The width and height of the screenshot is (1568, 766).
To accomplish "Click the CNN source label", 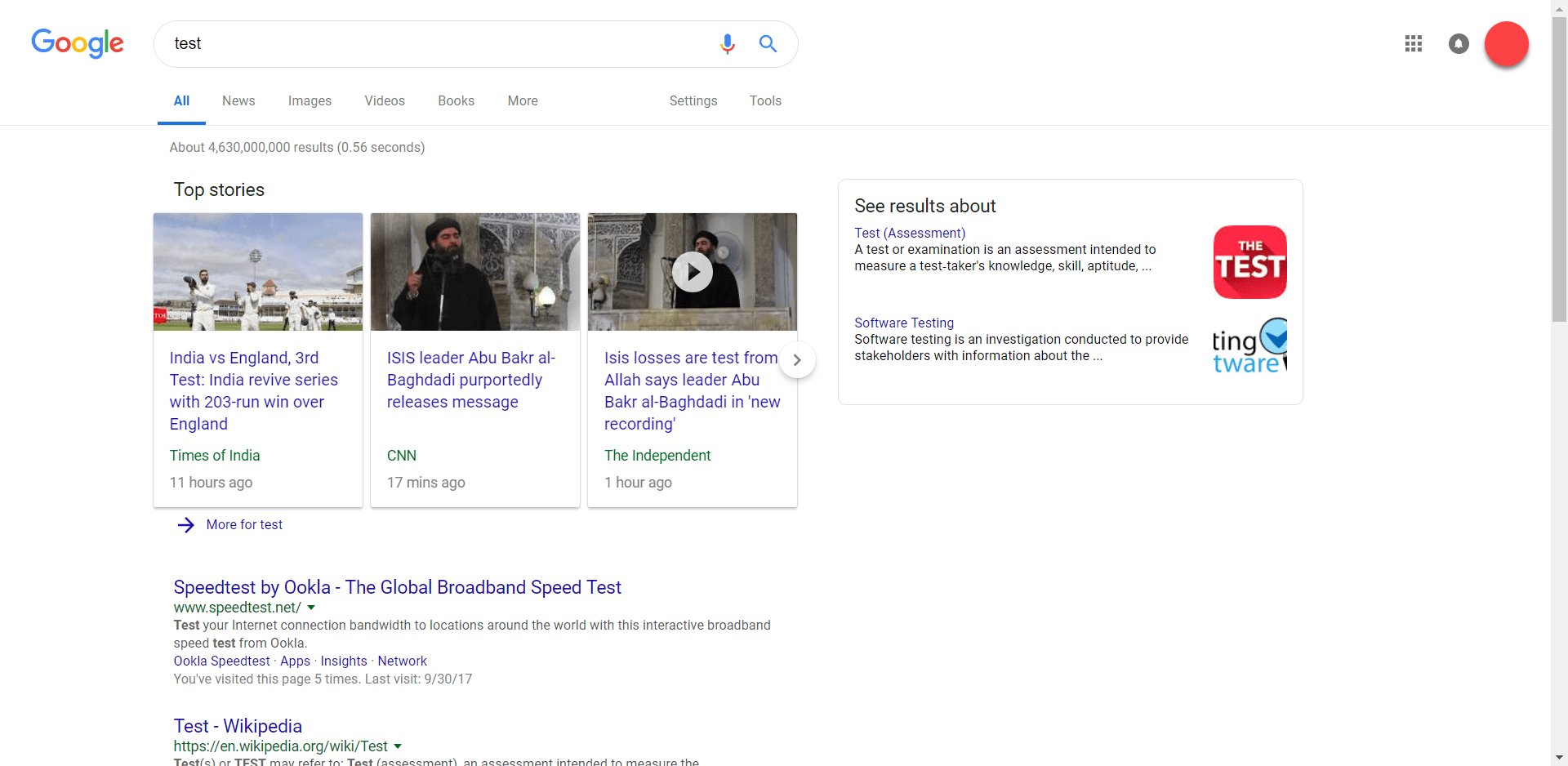I will [x=402, y=455].
